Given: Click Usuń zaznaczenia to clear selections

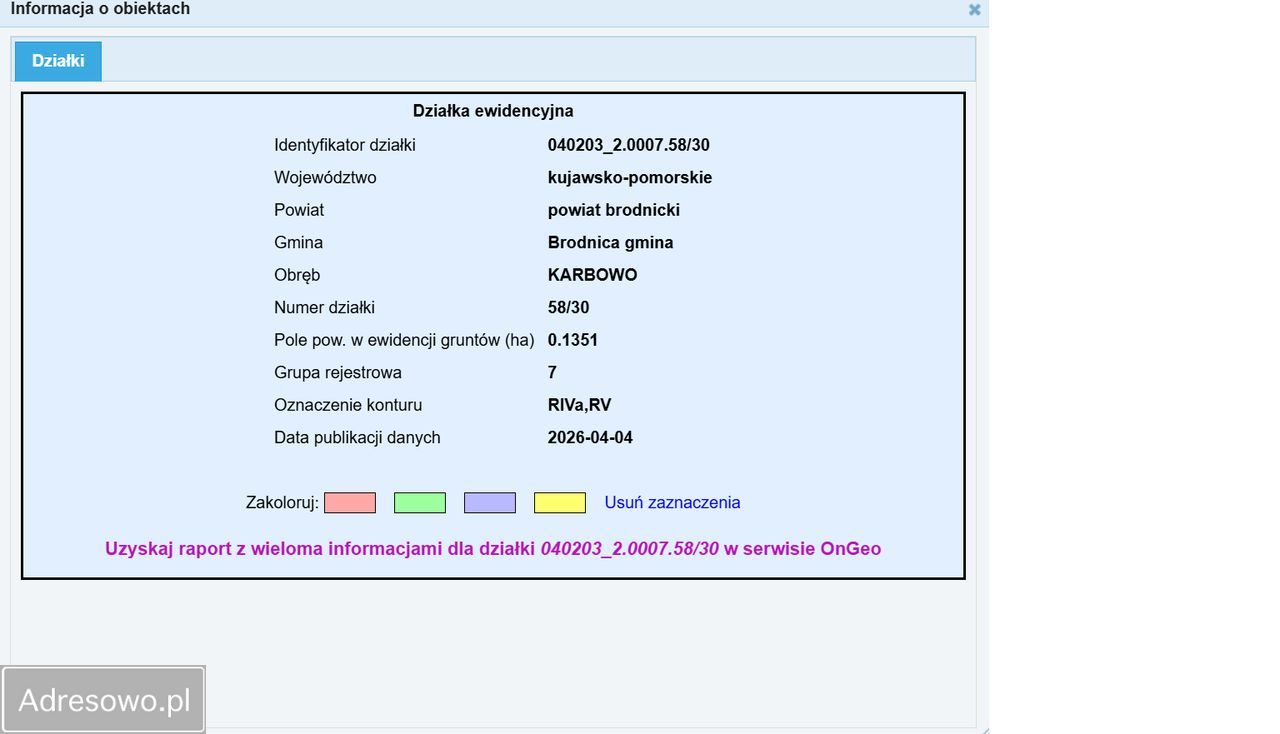Looking at the screenshot, I should (671, 502).
